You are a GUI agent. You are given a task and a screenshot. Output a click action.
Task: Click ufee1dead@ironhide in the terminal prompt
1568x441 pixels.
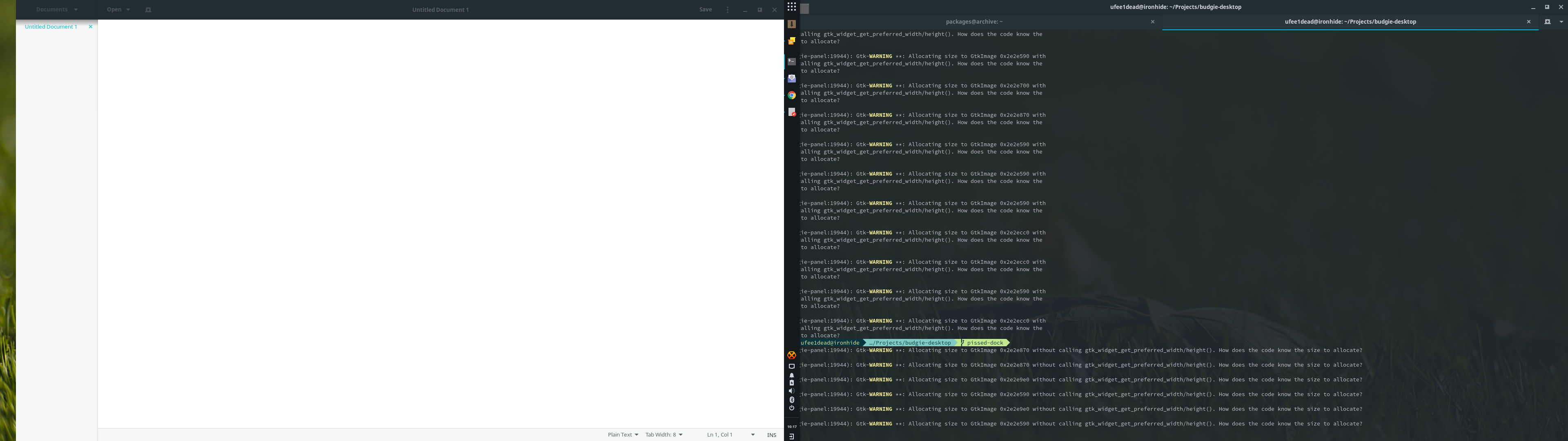tap(830, 343)
